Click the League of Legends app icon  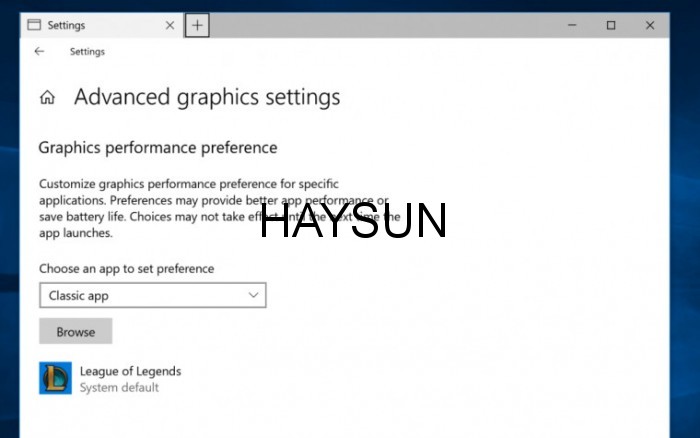tap(55, 378)
